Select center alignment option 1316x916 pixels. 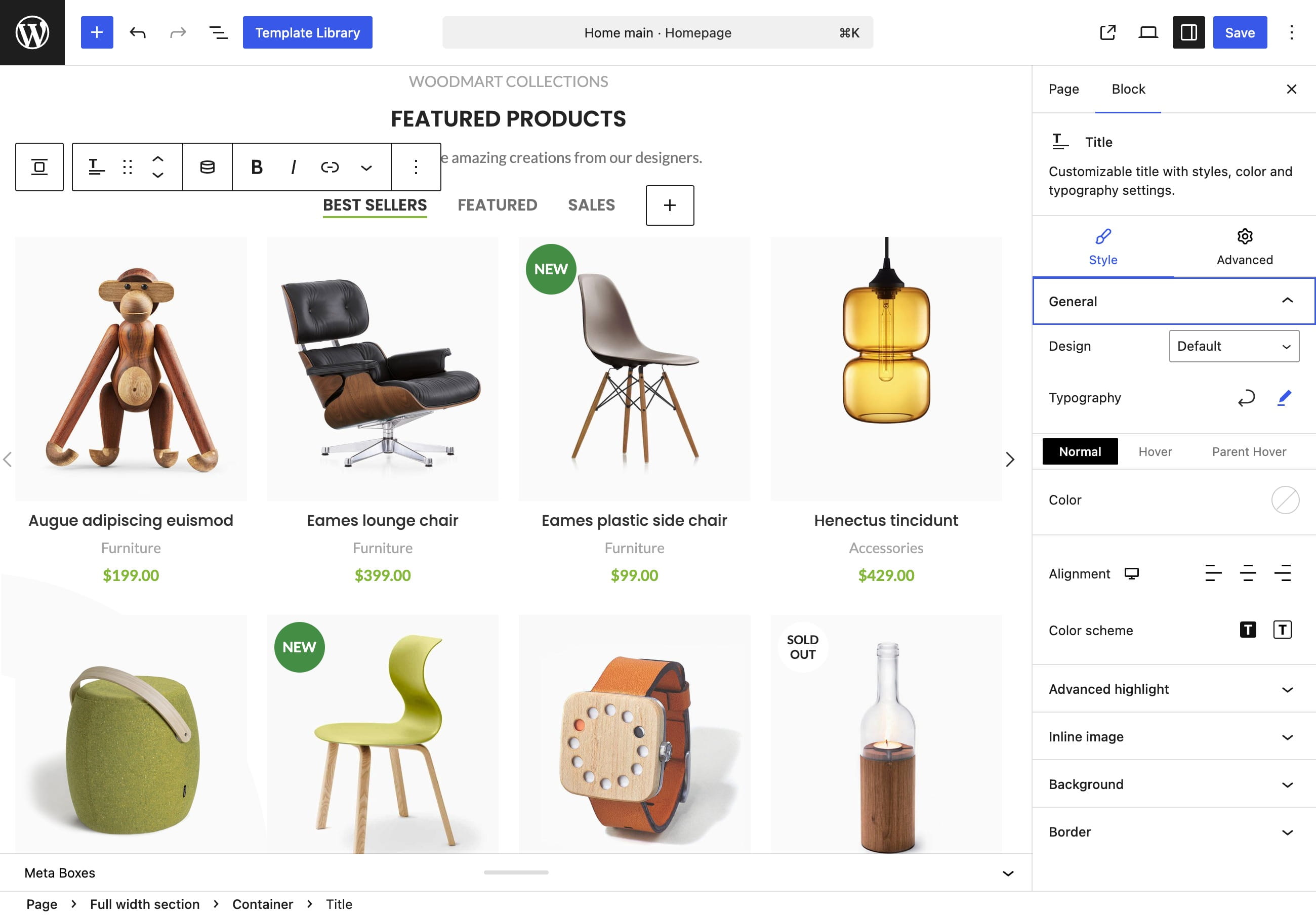[x=1247, y=573]
